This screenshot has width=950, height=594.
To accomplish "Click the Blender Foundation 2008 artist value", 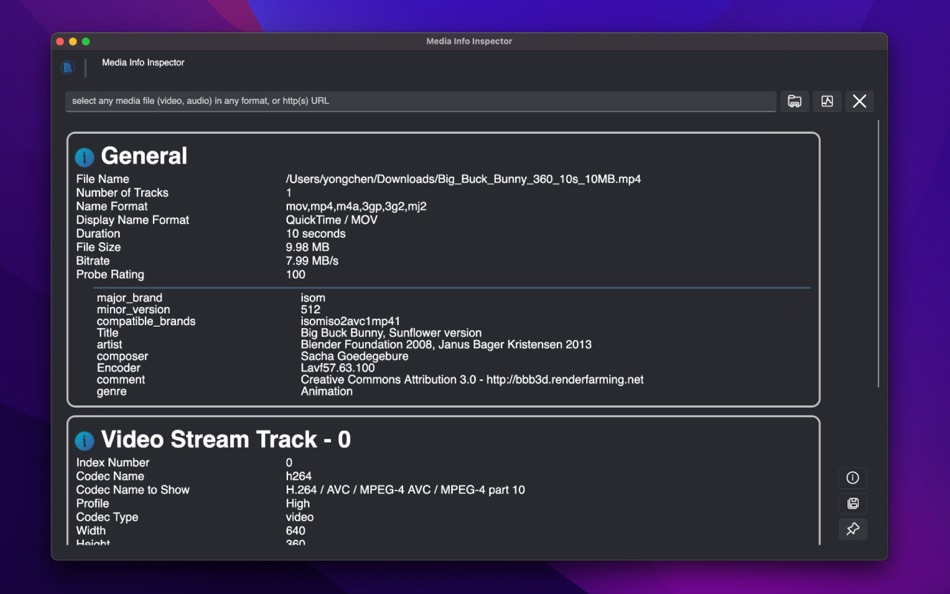I will coord(446,344).
